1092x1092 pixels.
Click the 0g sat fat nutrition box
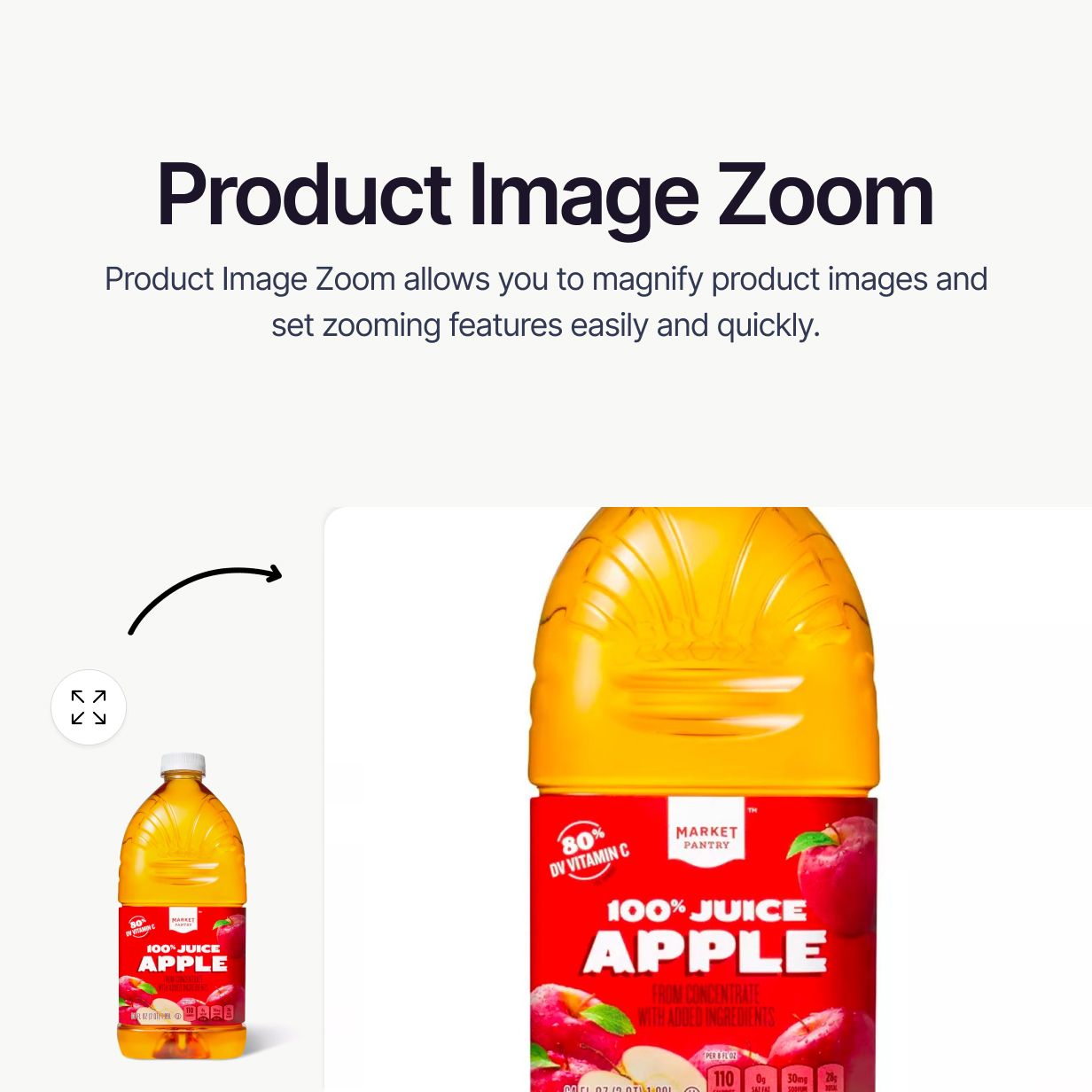(760, 1078)
